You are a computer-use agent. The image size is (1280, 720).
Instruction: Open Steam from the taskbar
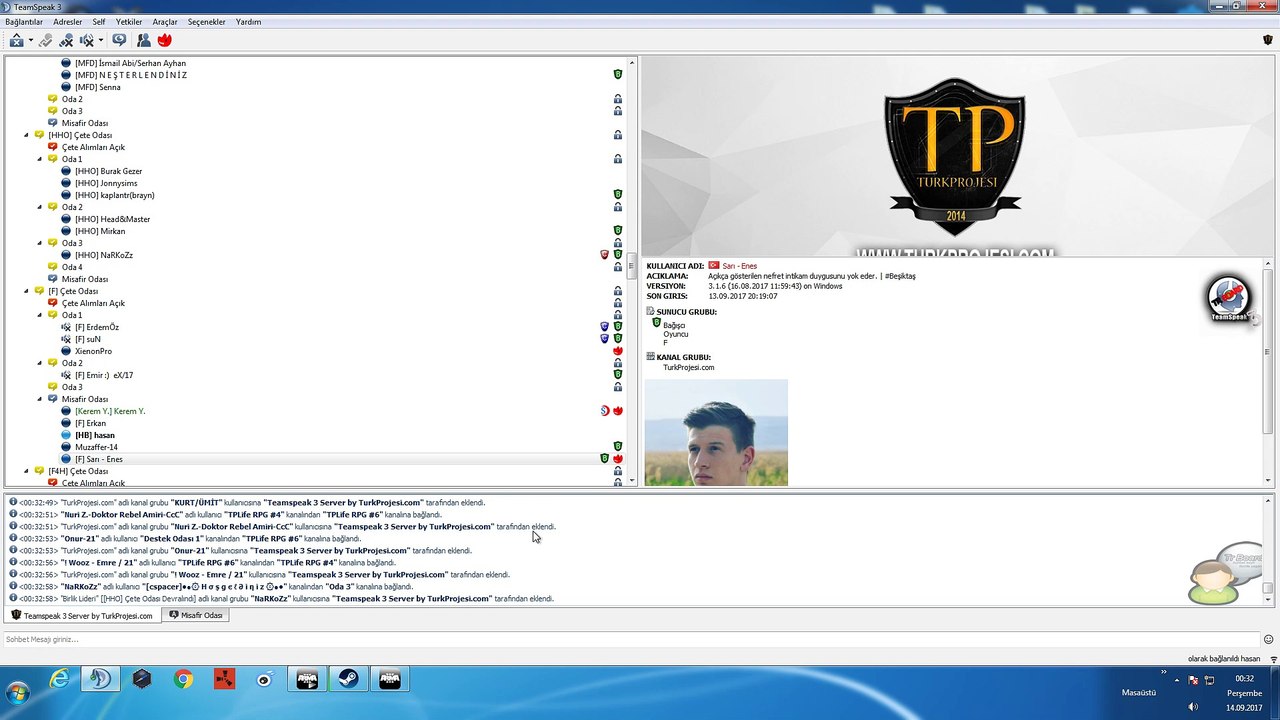347,680
